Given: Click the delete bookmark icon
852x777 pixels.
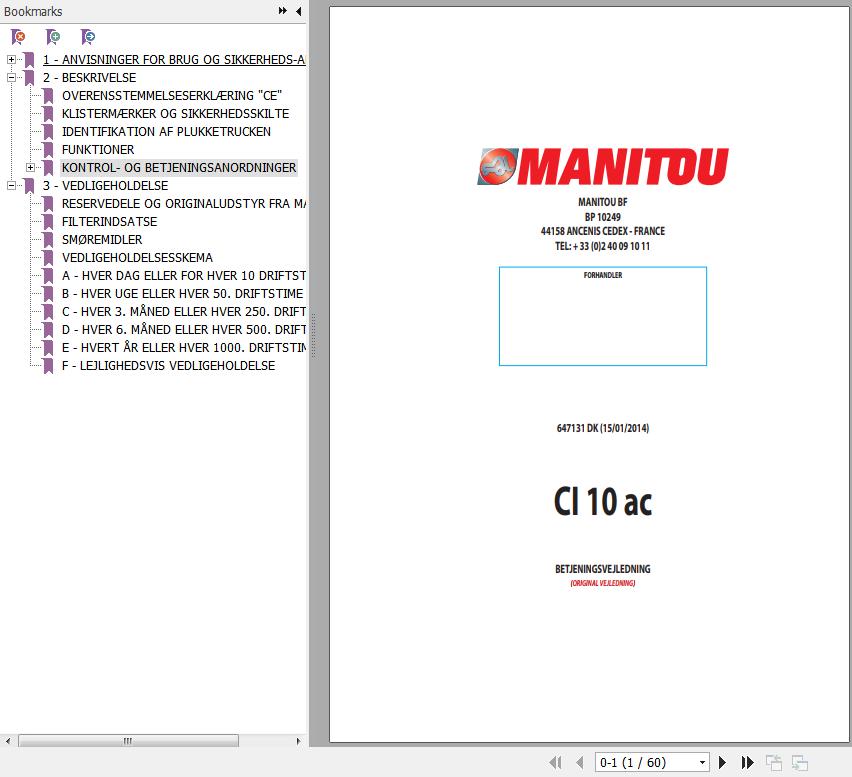Looking at the screenshot, I should pyautogui.click(x=18, y=37).
